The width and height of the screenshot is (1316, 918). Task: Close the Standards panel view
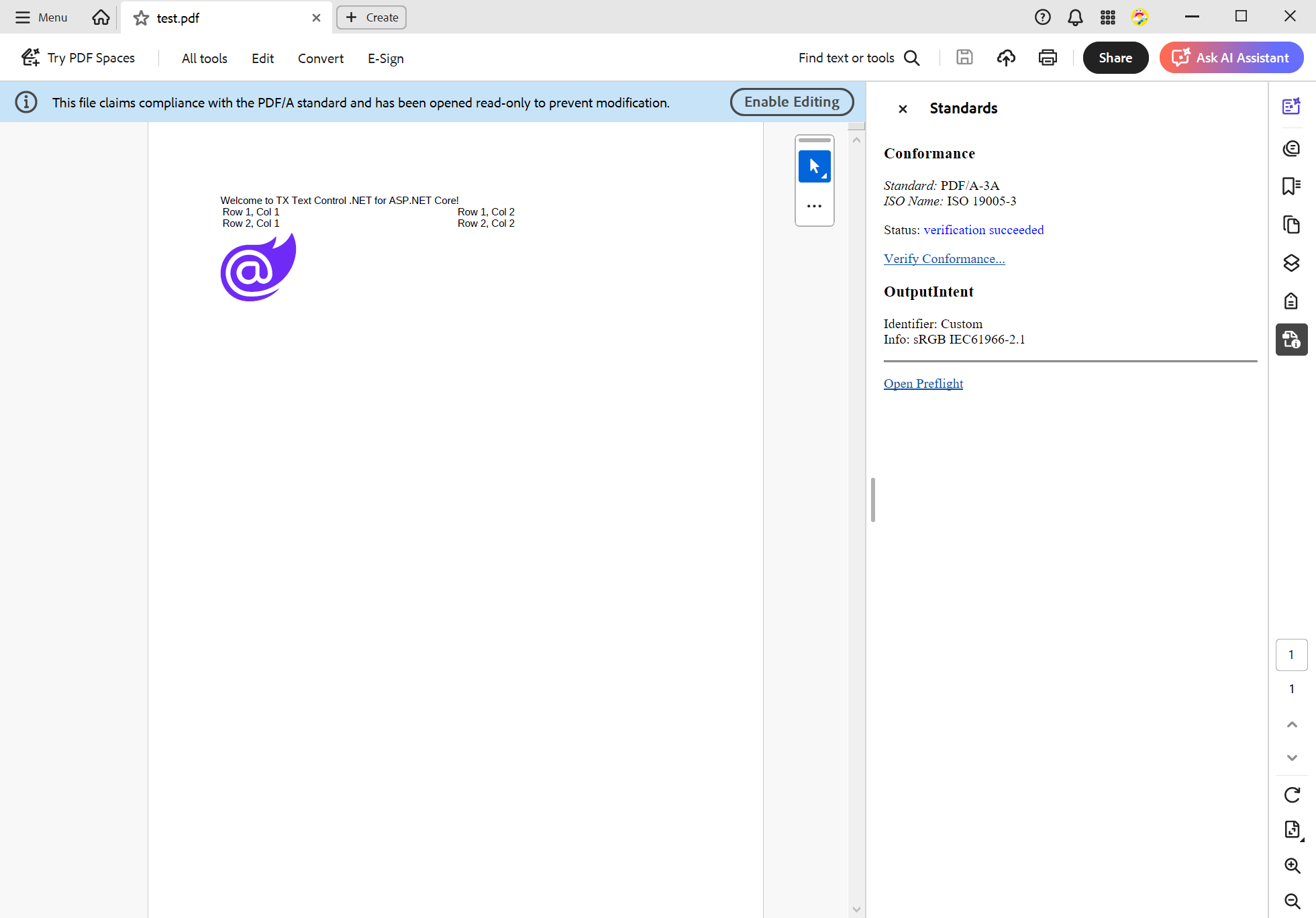(902, 109)
